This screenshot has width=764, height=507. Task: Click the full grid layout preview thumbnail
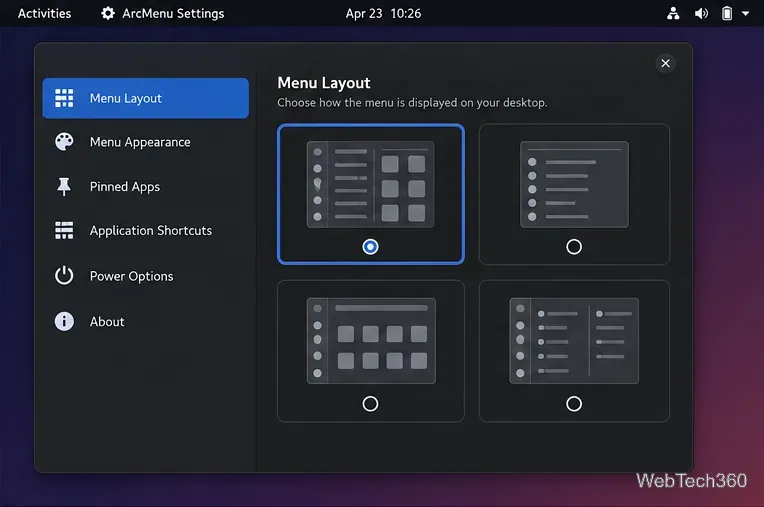tap(371, 341)
